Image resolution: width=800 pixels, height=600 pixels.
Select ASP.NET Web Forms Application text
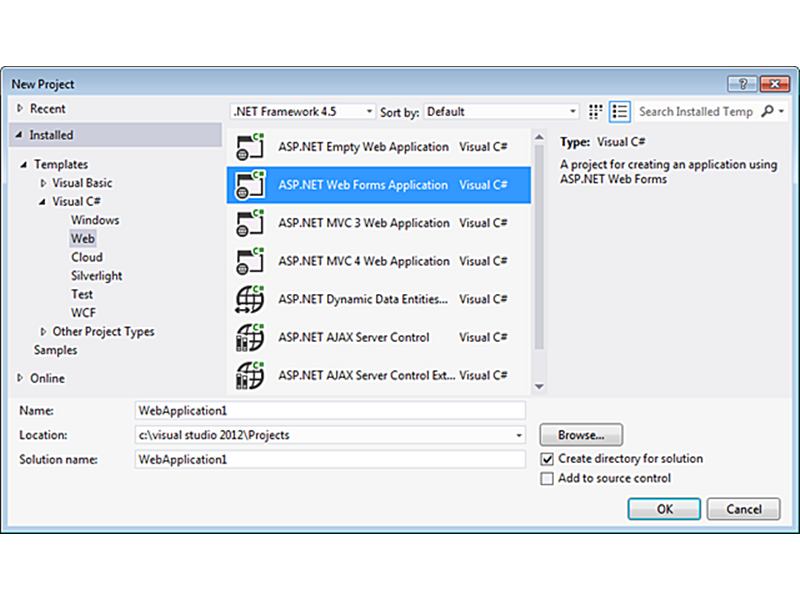pos(363,185)
